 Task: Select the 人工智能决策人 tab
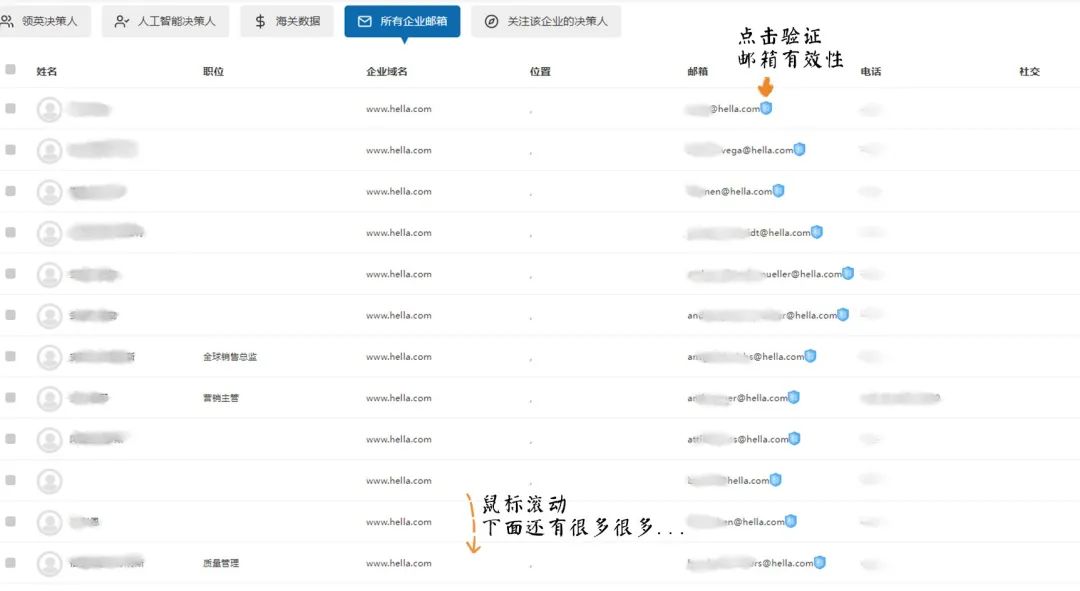click(165, 21)
